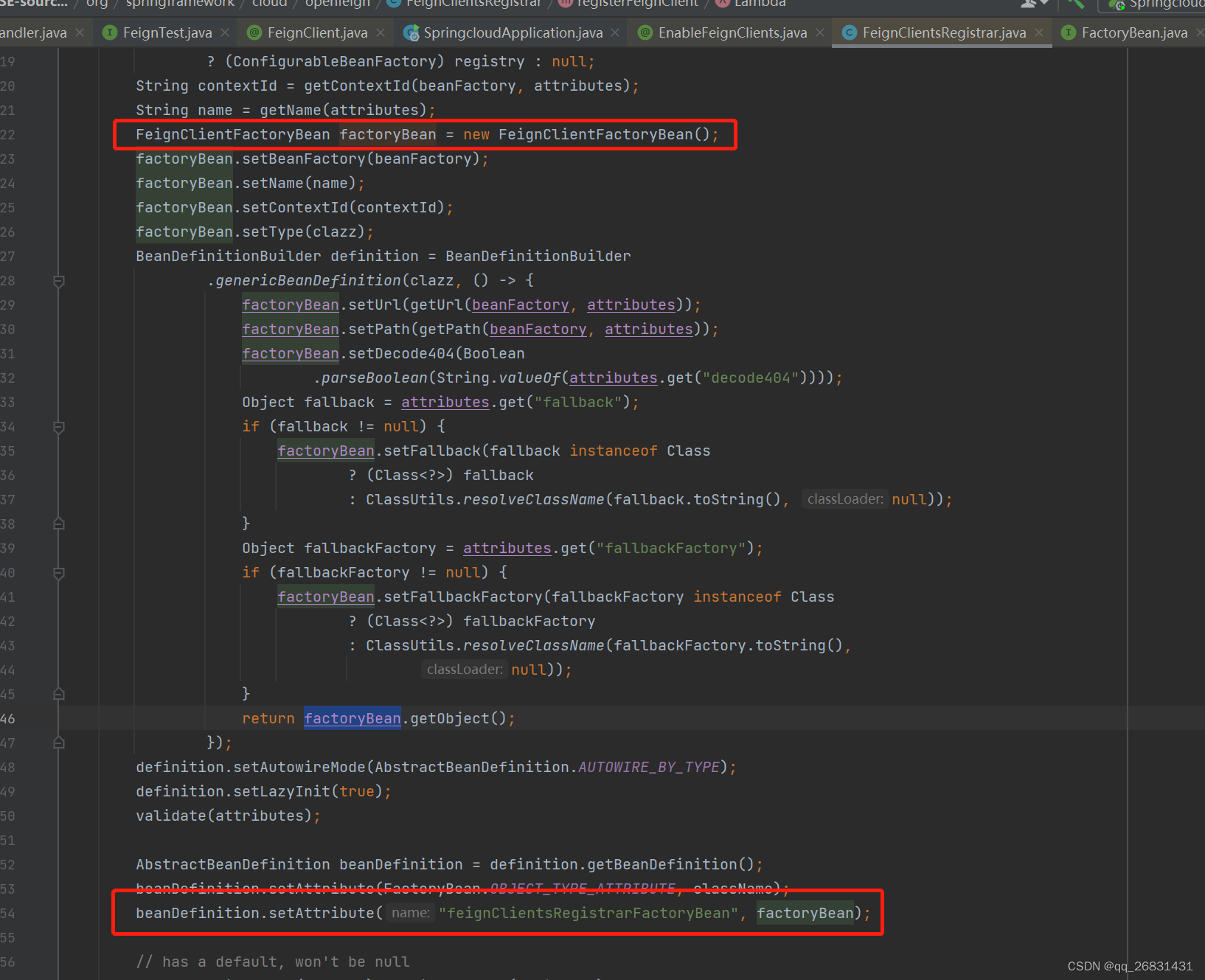Select the SpringcloudApplication.java tab
Viewport: 1205px width, 980px height.
pos(513,33)
